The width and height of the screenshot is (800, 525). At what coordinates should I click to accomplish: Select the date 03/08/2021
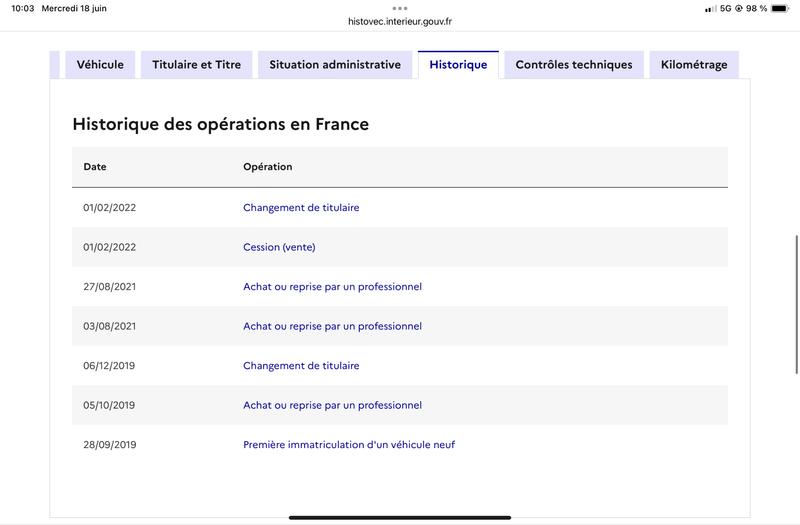(110, 326)
